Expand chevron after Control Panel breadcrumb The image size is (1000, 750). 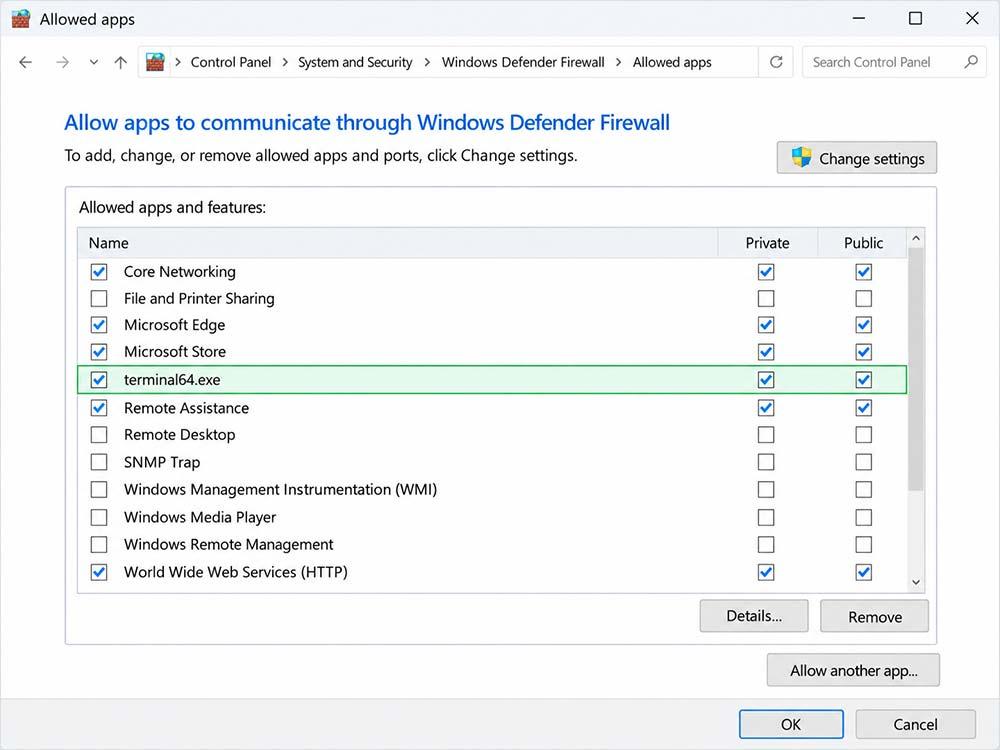point(284,62)
